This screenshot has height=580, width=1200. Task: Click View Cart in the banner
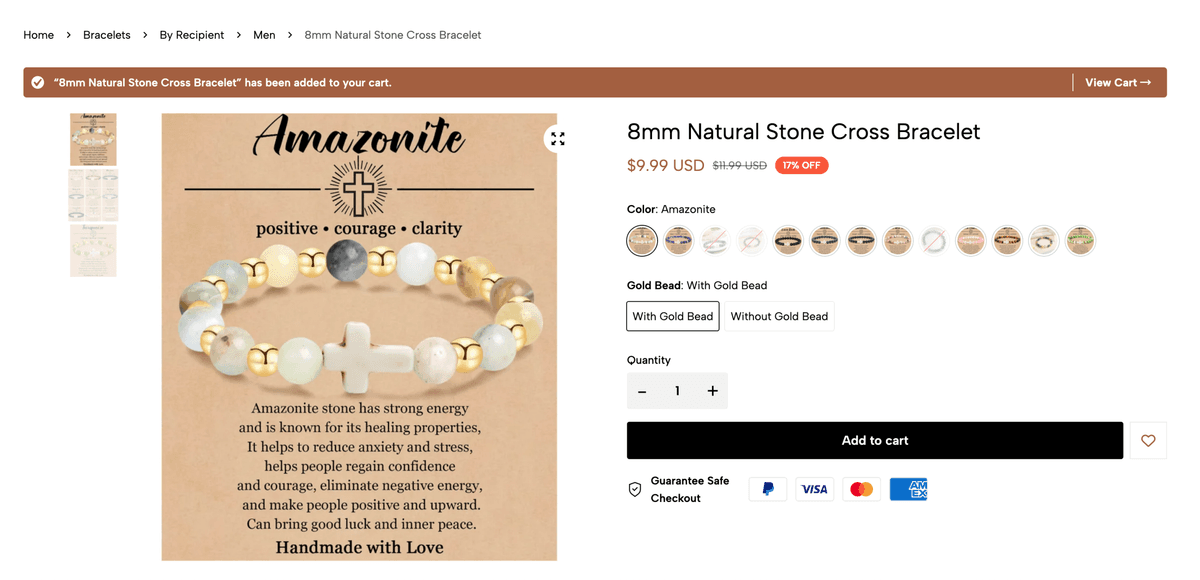point(1117,82)
